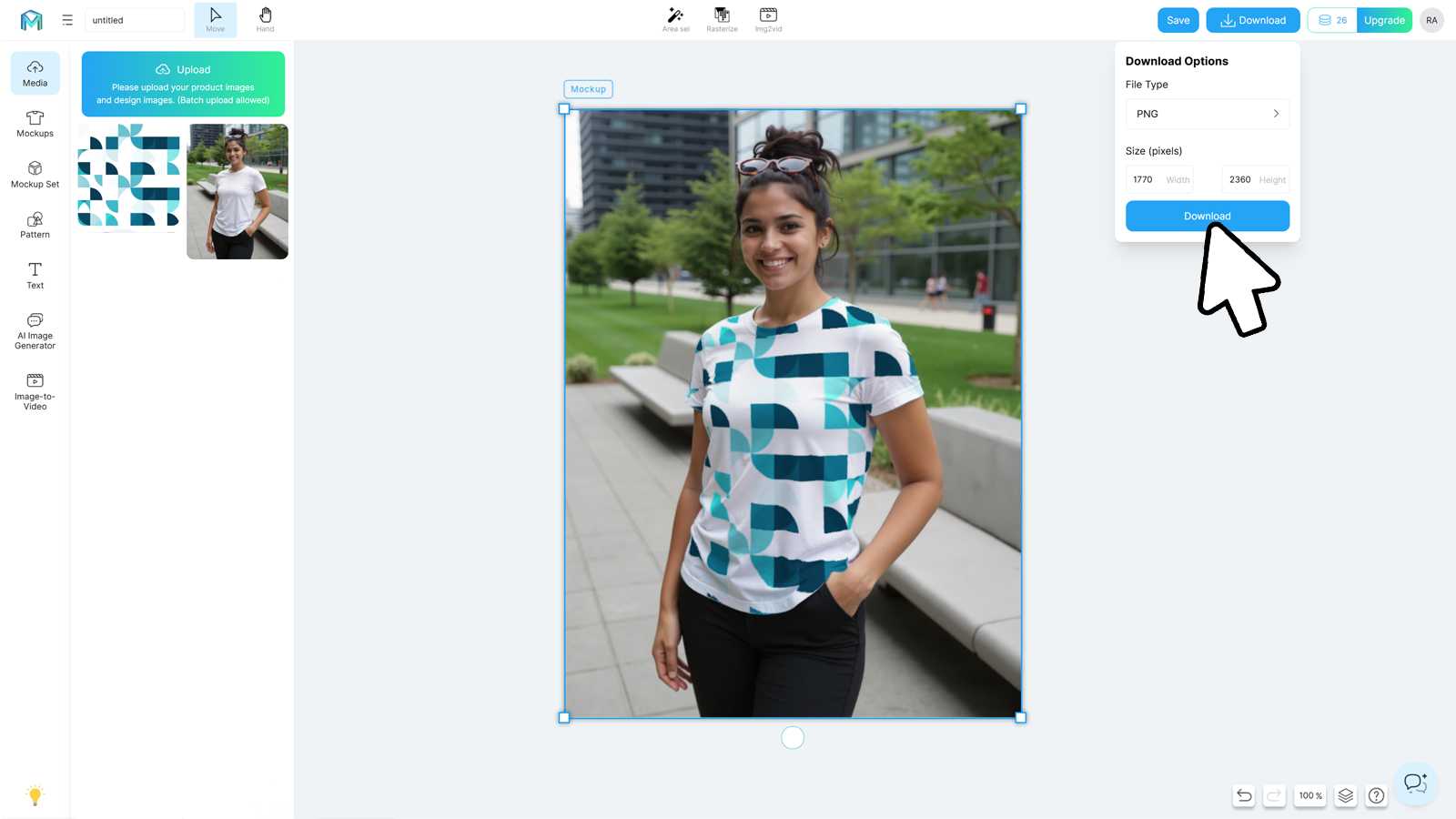The width and height of the screenshot is (1456, 819).
Task: Click the top Download button
Action: [x=1252, y=20]
